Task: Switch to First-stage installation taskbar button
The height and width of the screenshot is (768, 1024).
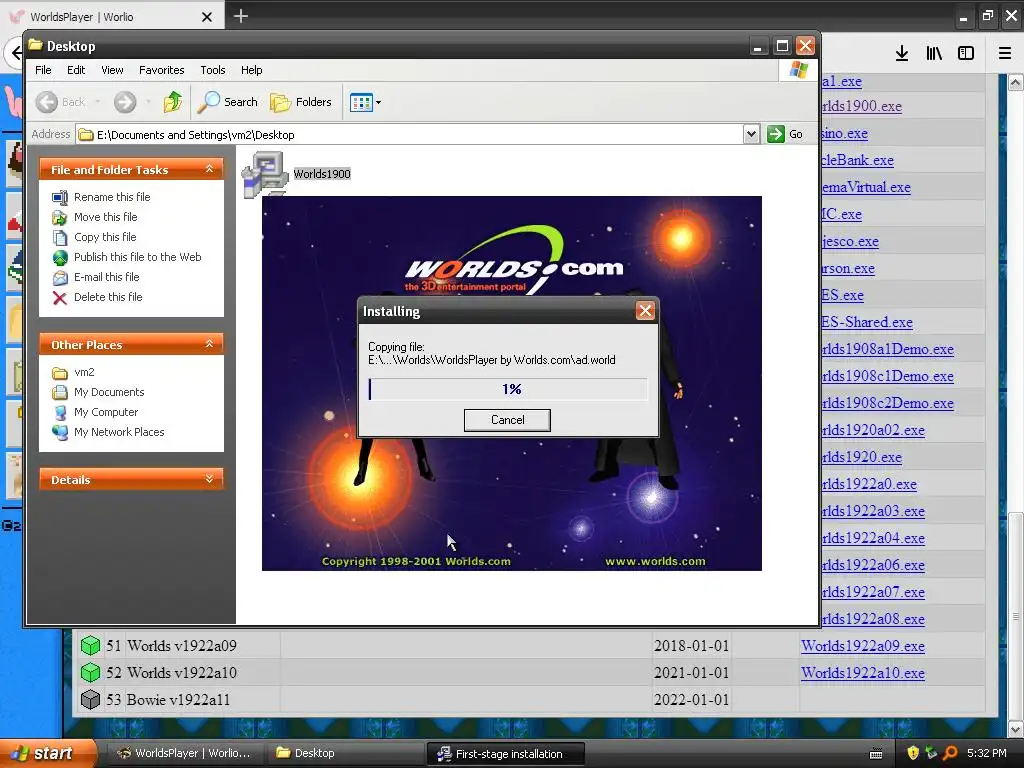Action: 505,754
